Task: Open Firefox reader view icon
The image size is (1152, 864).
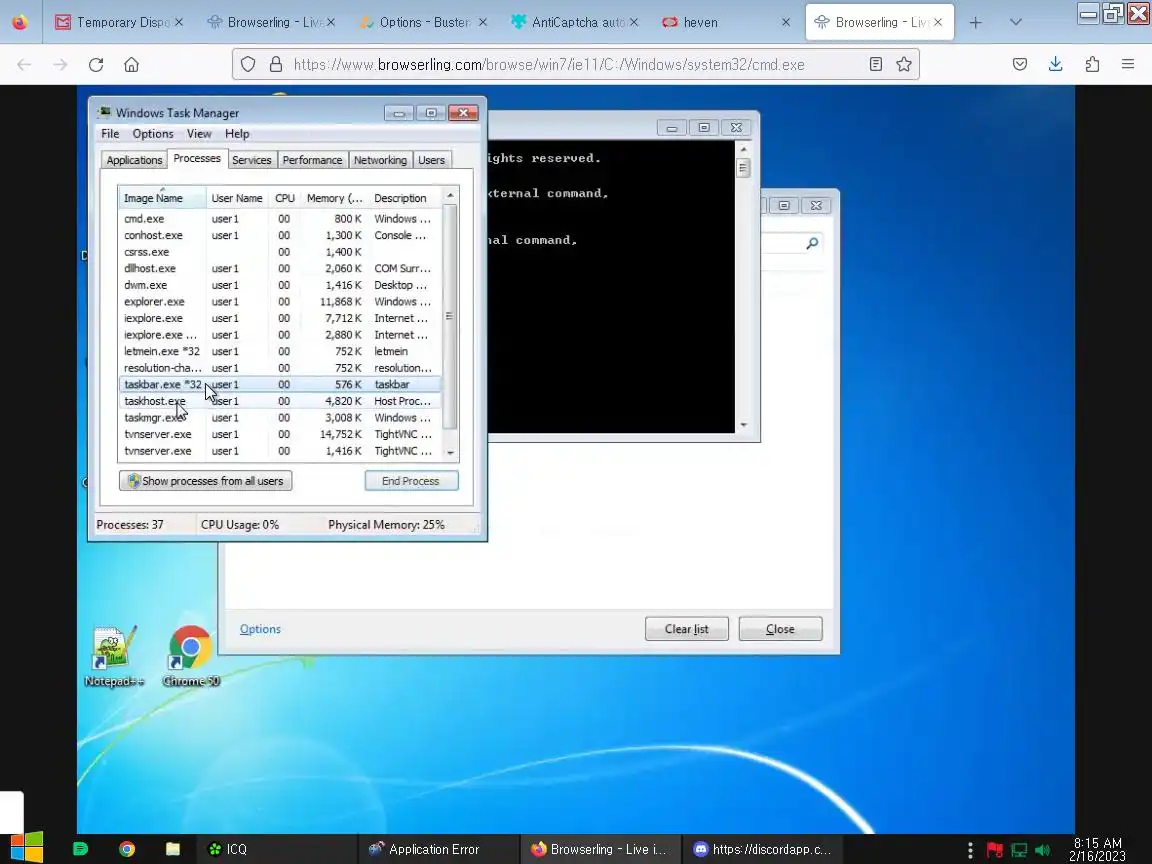Action: tap(876, 65)
